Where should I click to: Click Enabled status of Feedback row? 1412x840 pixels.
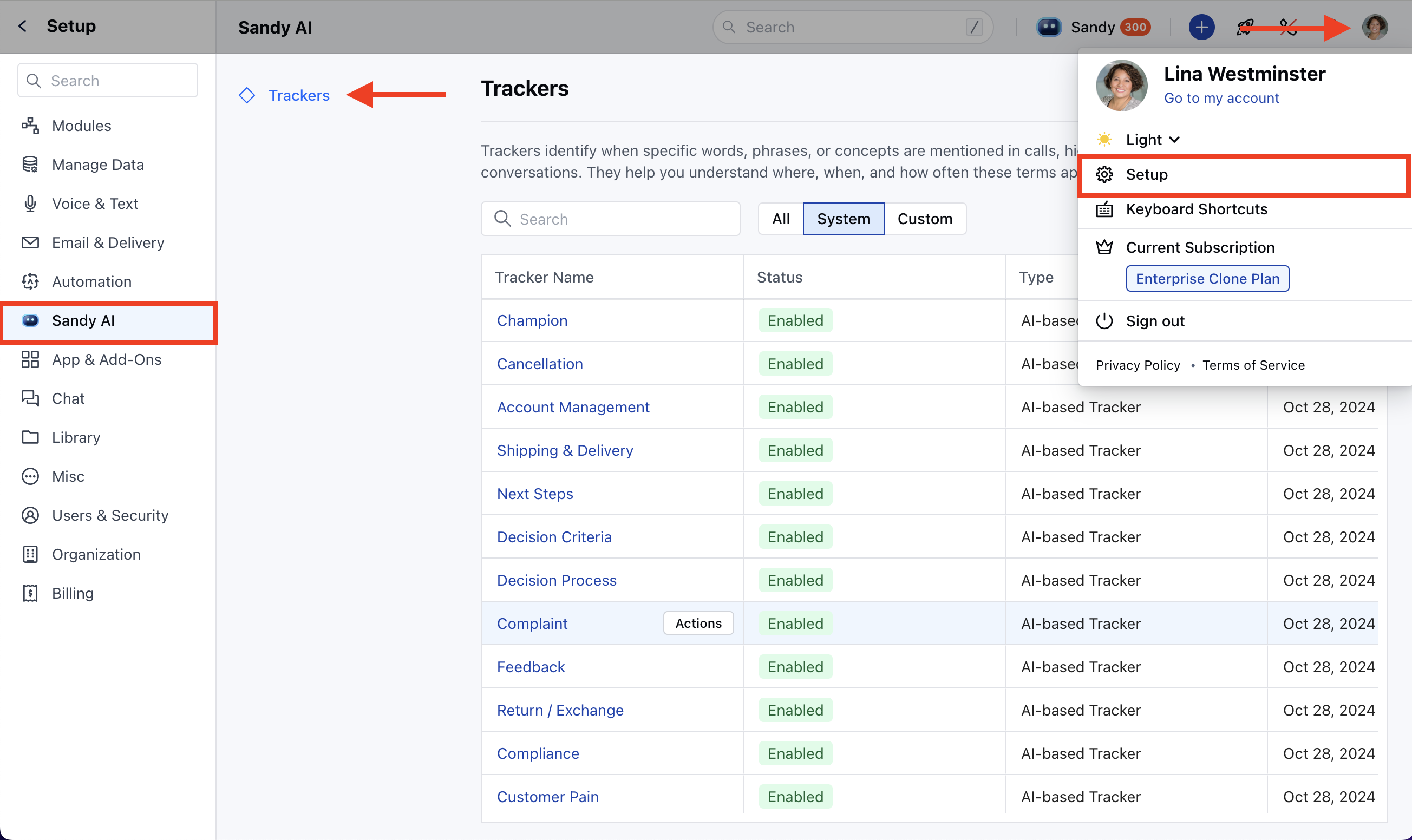tap(795, 667)
